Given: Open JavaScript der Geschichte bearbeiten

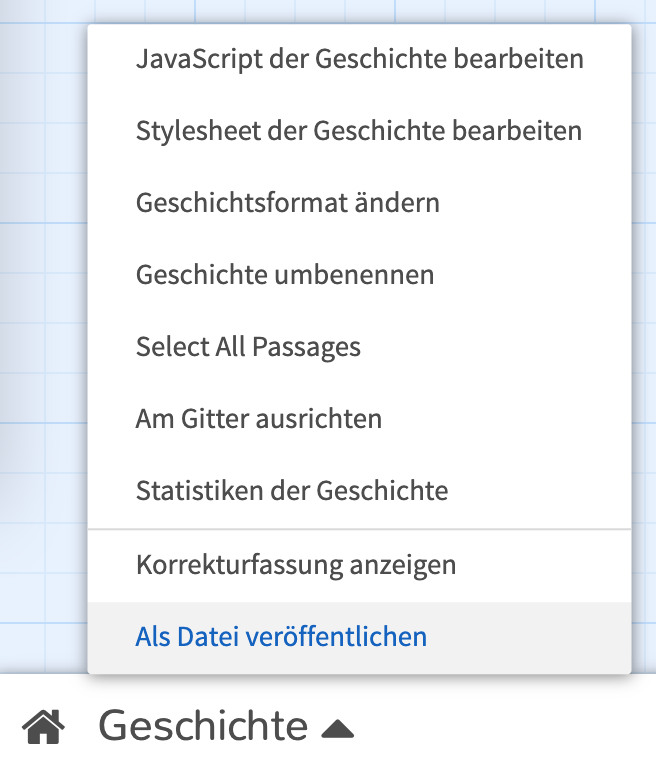Looking at the screenshot, I should (359, 59).
